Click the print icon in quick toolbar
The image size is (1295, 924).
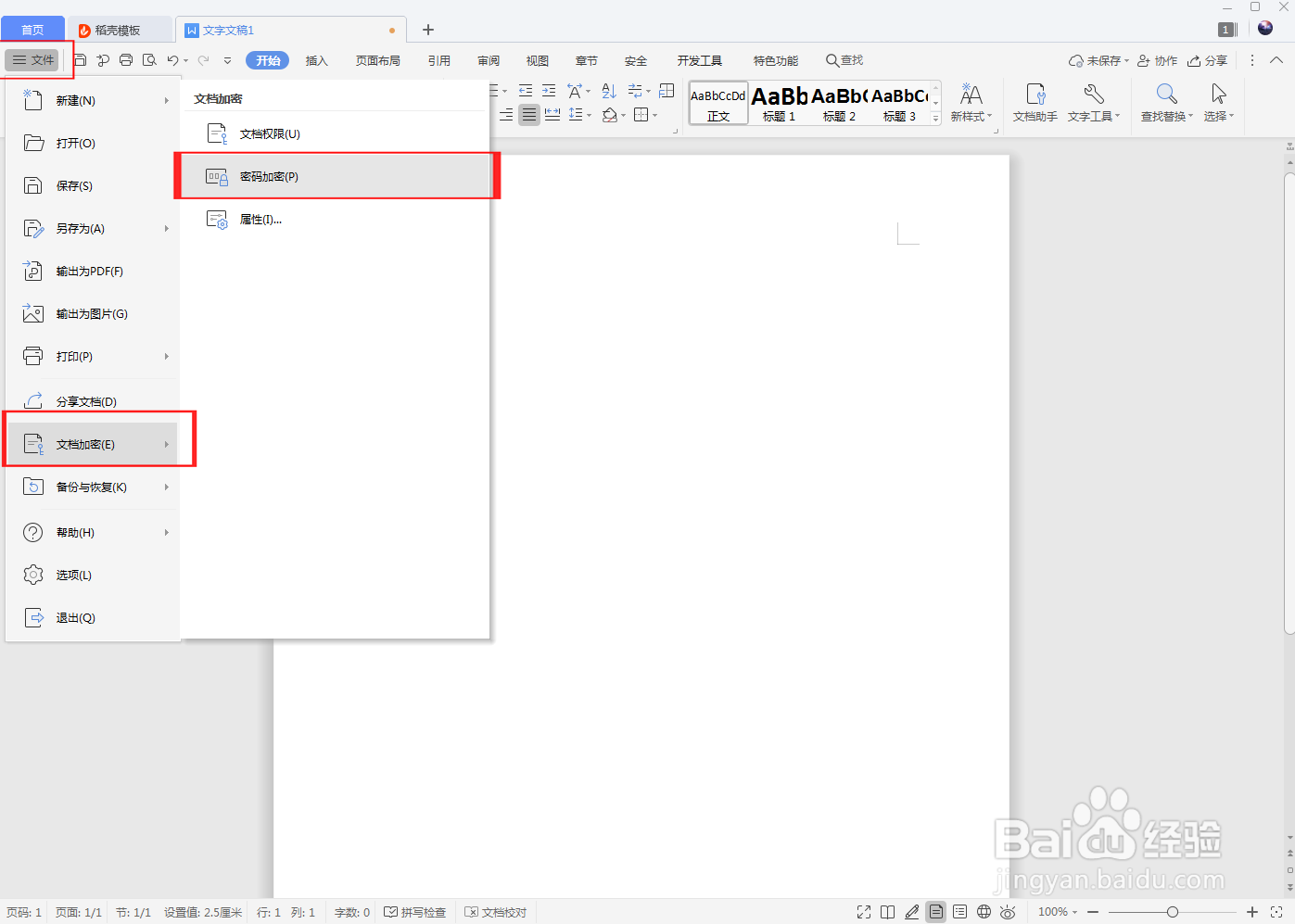coord(126,60)
